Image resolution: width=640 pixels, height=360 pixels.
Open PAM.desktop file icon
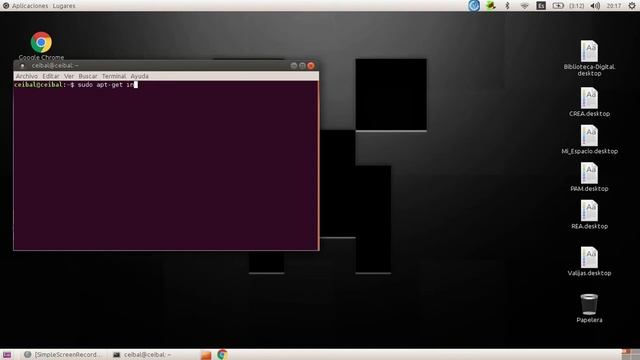(x=589, y=173)
